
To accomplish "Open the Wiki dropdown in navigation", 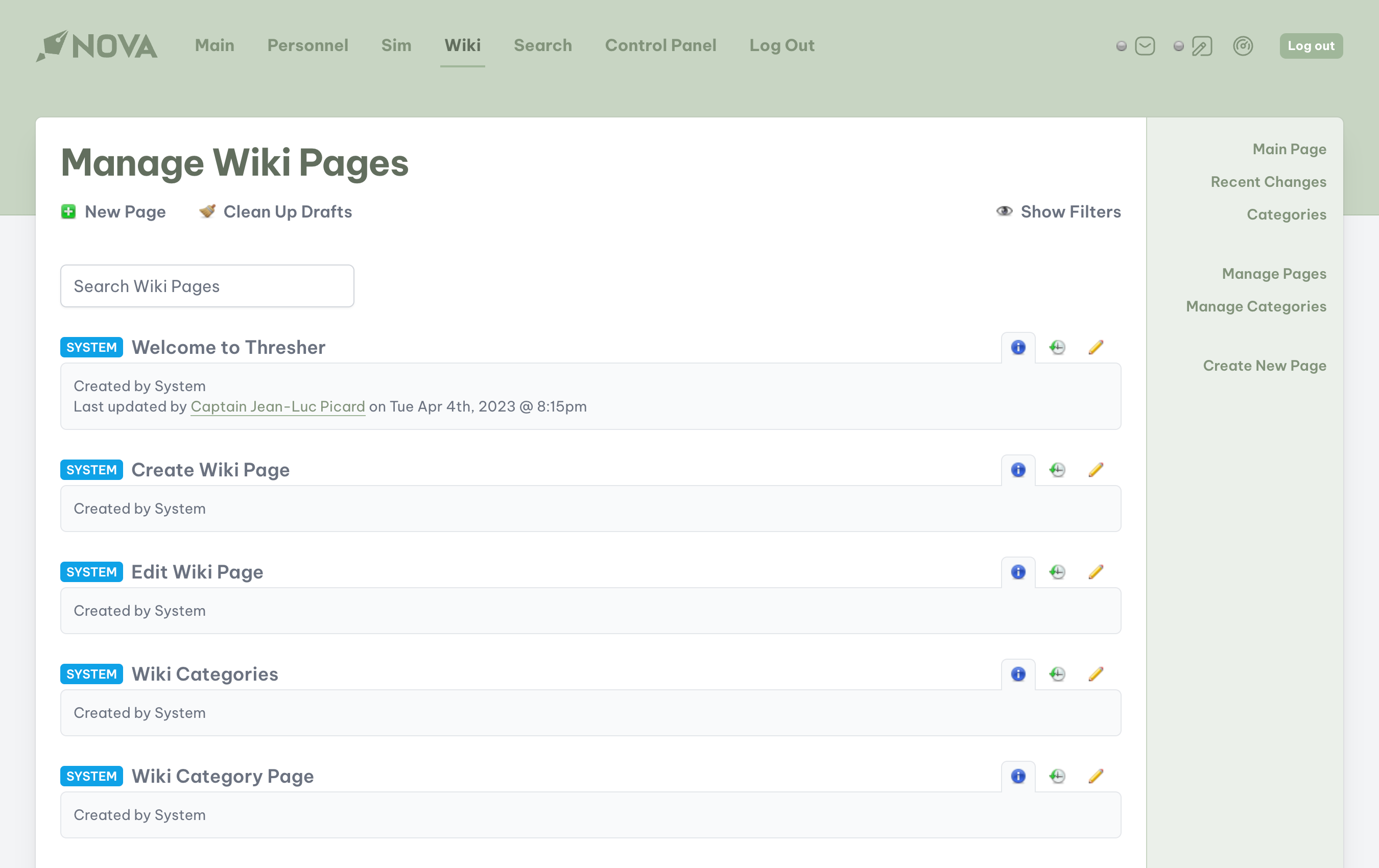I will tap(463, 45).
